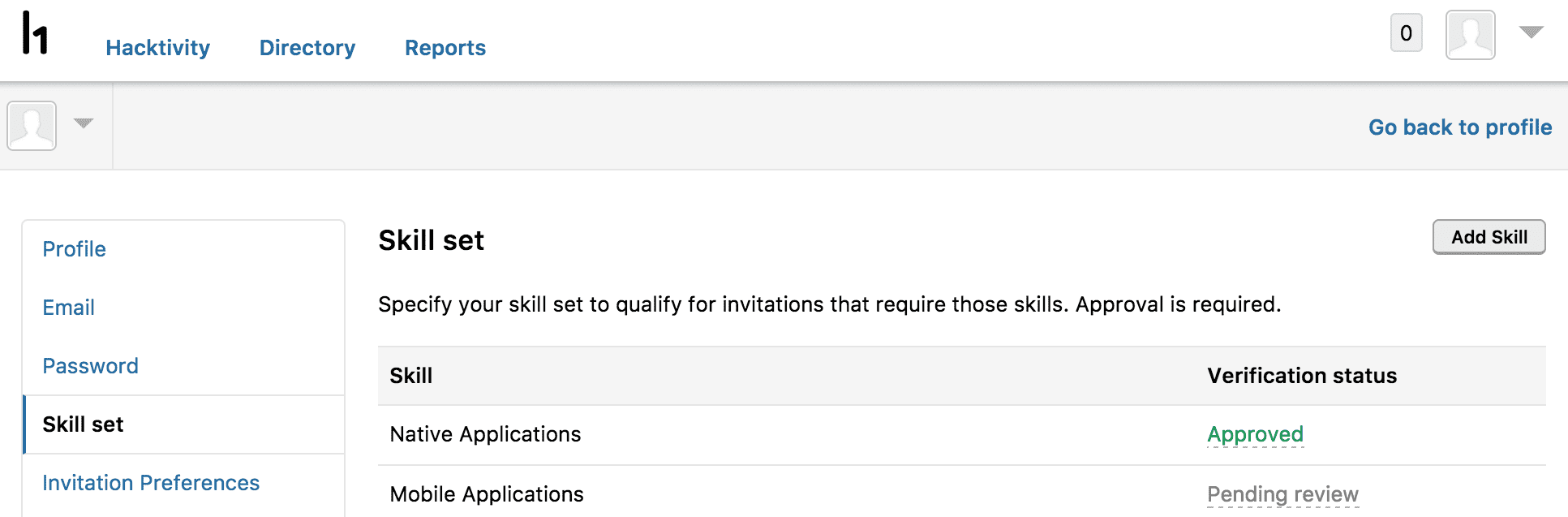
Task: Select the Mobile Applications skill row
Action: click(486, 494)
